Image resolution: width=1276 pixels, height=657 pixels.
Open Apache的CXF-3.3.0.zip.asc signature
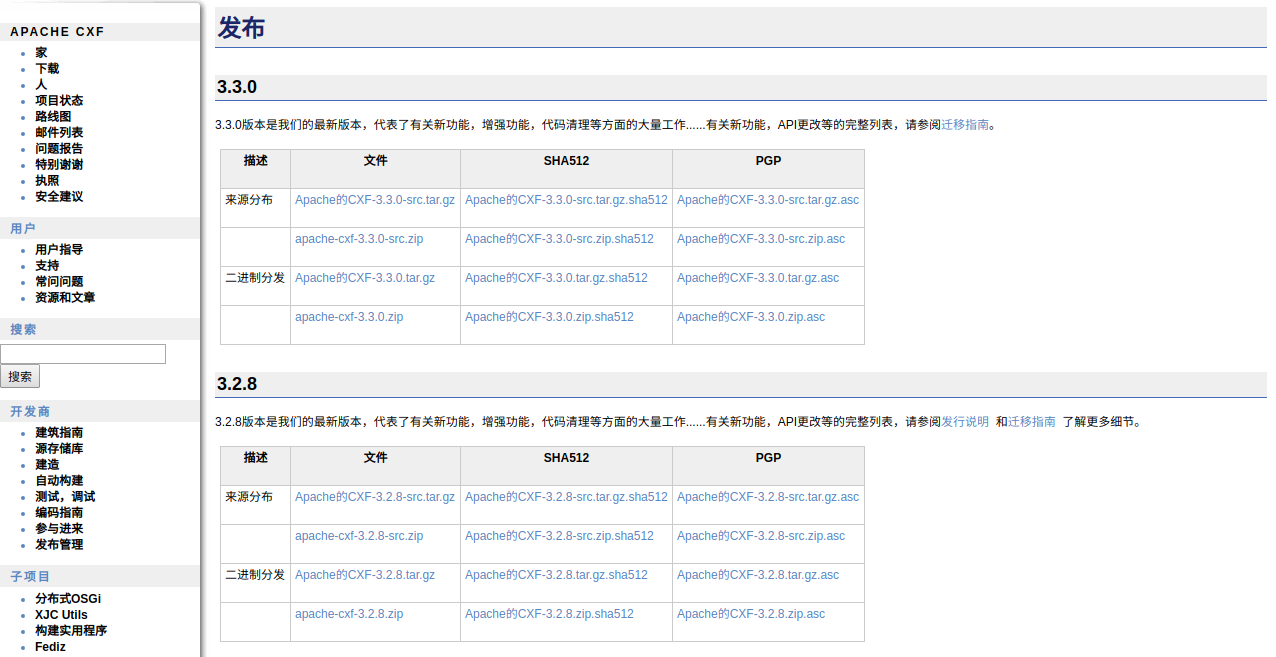click(751, 317)
